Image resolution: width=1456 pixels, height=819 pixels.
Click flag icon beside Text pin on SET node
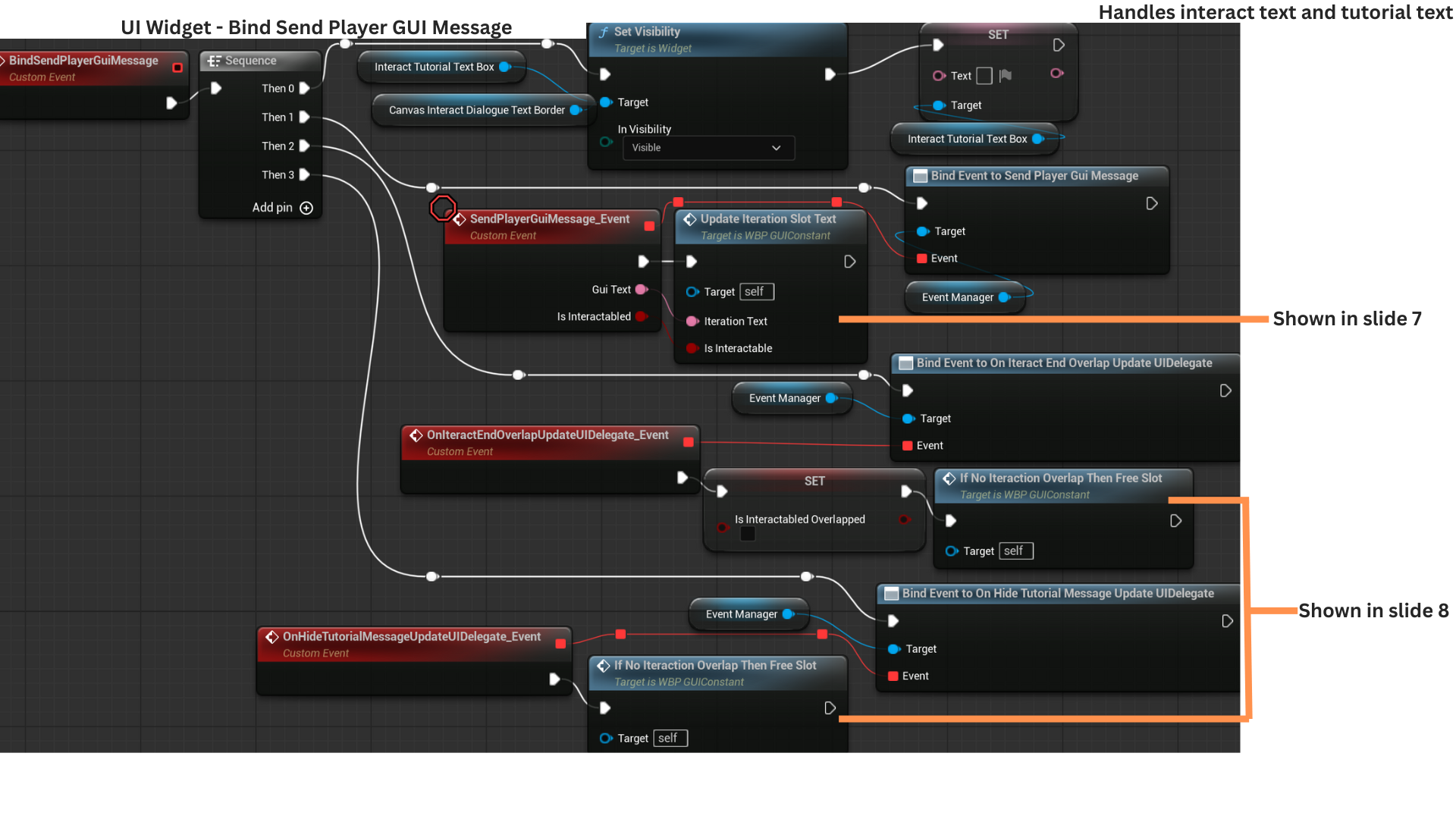tap(1006, 75)
